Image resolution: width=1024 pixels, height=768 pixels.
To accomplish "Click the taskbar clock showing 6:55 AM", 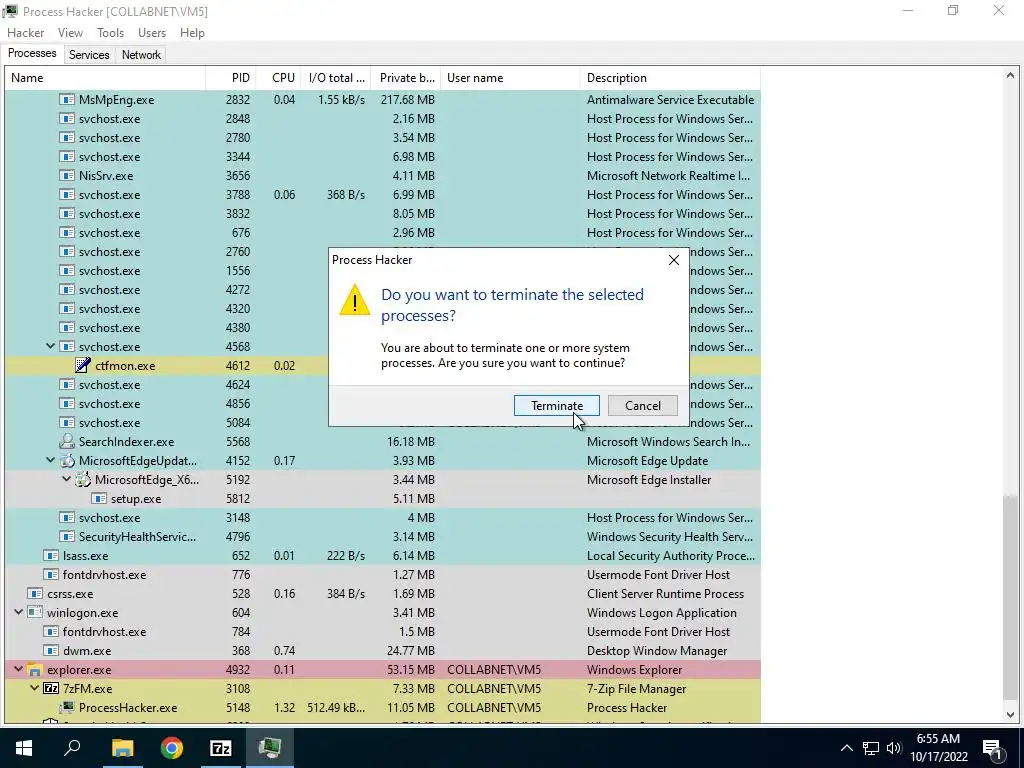I will coord(938,748).
